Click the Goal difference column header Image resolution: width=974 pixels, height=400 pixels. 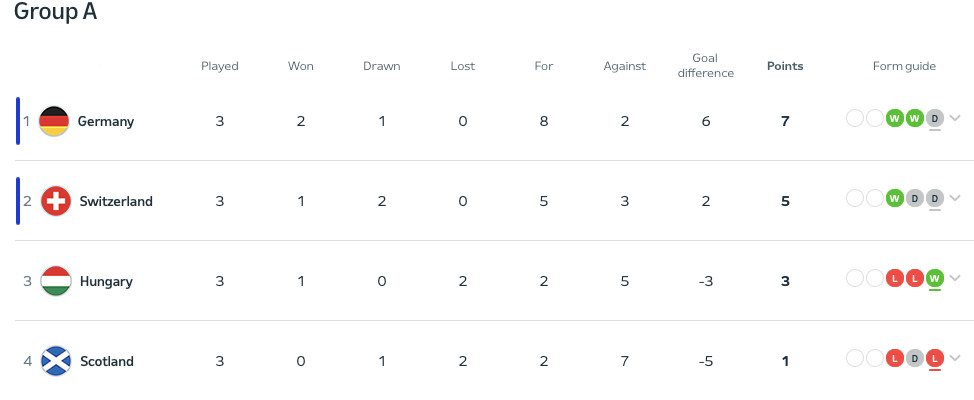click(705, 66)
